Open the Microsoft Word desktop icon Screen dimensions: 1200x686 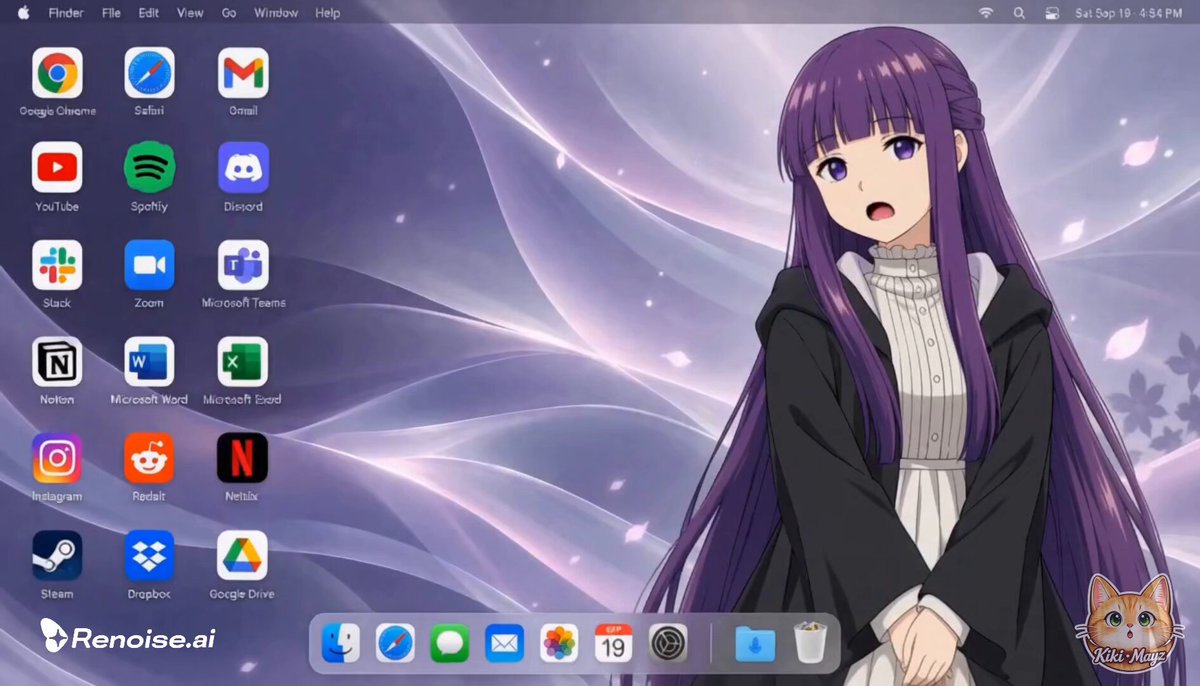pyautogui.click(x=149, y=361)
